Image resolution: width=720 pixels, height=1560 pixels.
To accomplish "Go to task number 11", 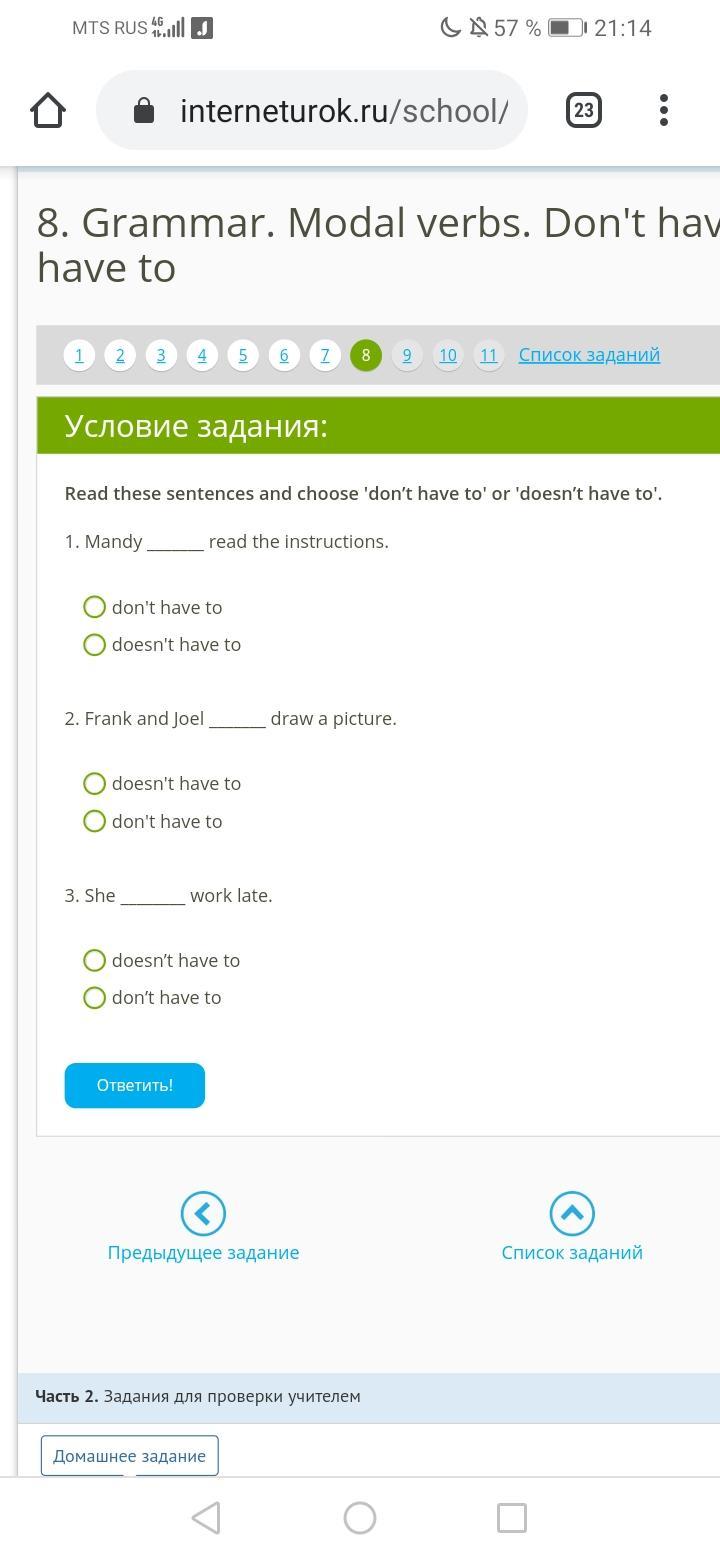I will pyautogui.click(x=488, y=355).
